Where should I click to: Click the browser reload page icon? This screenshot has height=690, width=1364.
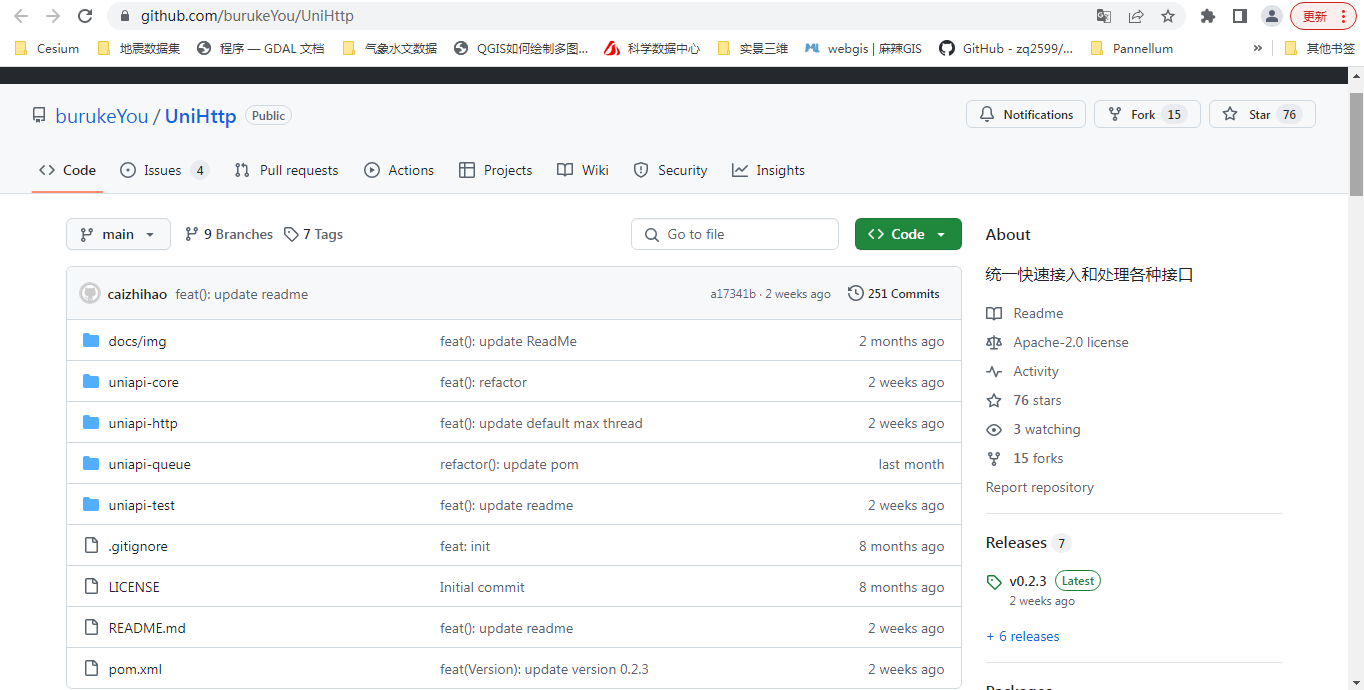[85, 16]
